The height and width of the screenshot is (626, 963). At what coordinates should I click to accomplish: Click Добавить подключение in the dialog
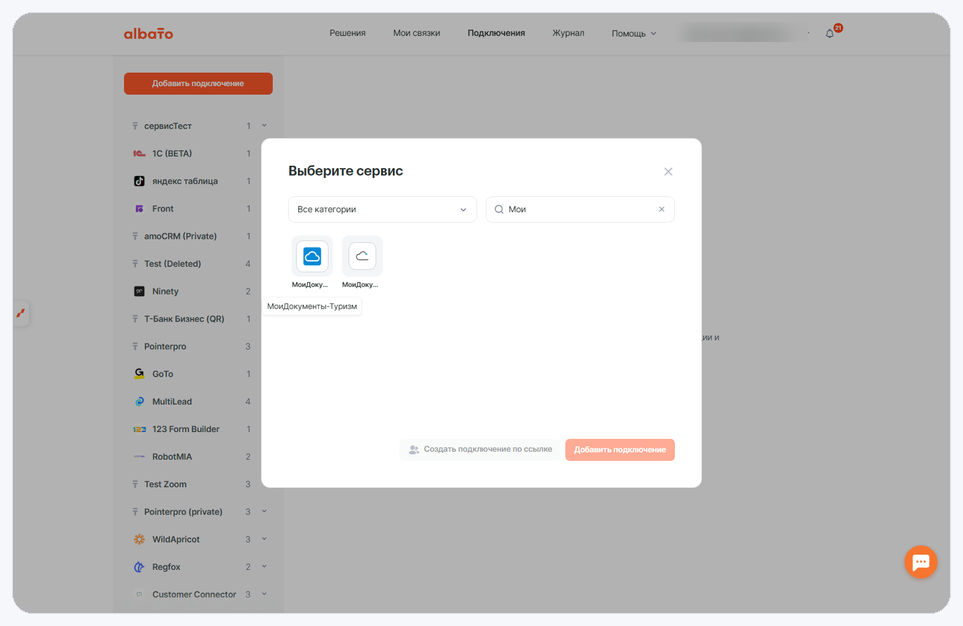(620, 450)
